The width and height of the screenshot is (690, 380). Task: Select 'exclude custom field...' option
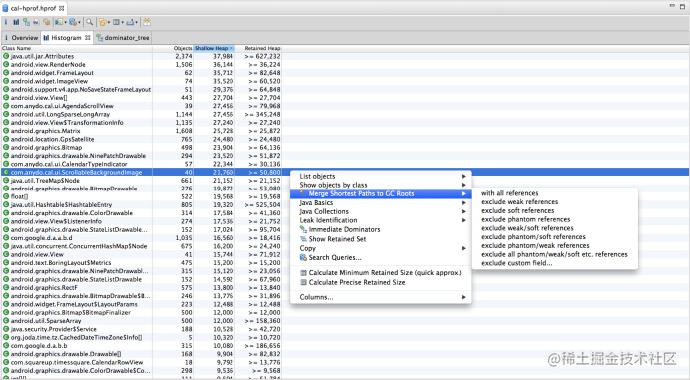pos(554,263)
